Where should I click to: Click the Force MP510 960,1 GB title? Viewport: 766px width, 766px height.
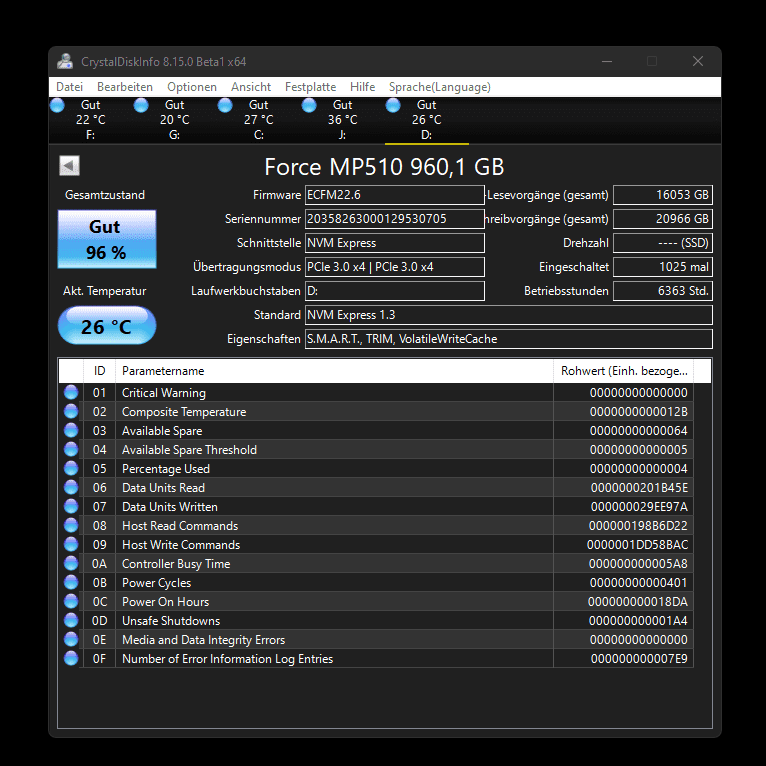(384, 167)
